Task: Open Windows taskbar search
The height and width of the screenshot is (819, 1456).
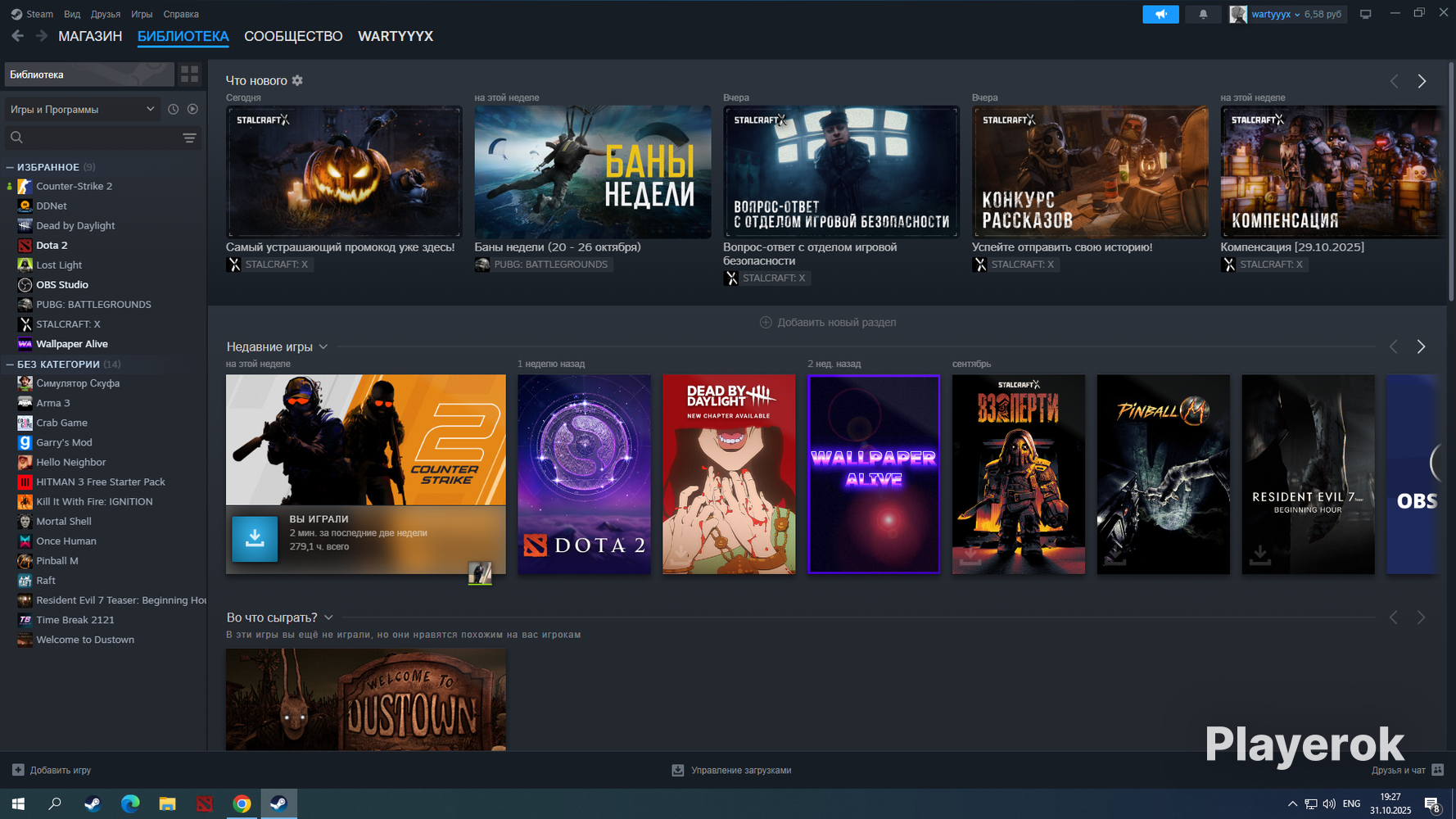Action: pos(55,803)
